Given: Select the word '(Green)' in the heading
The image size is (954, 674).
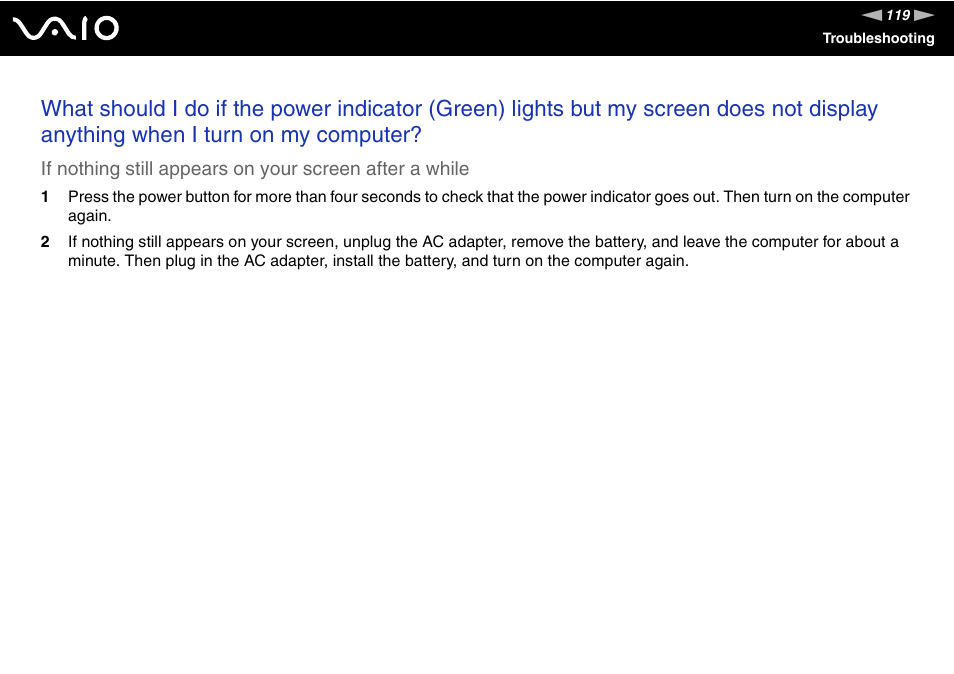Looking at the screenshot, I should point(467,109).
